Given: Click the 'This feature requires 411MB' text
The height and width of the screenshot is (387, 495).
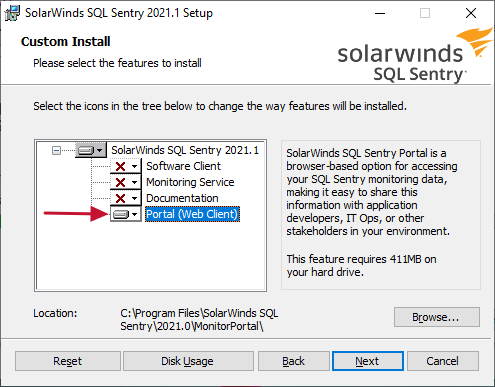Looking at the screenshot, I should [361, 265].
